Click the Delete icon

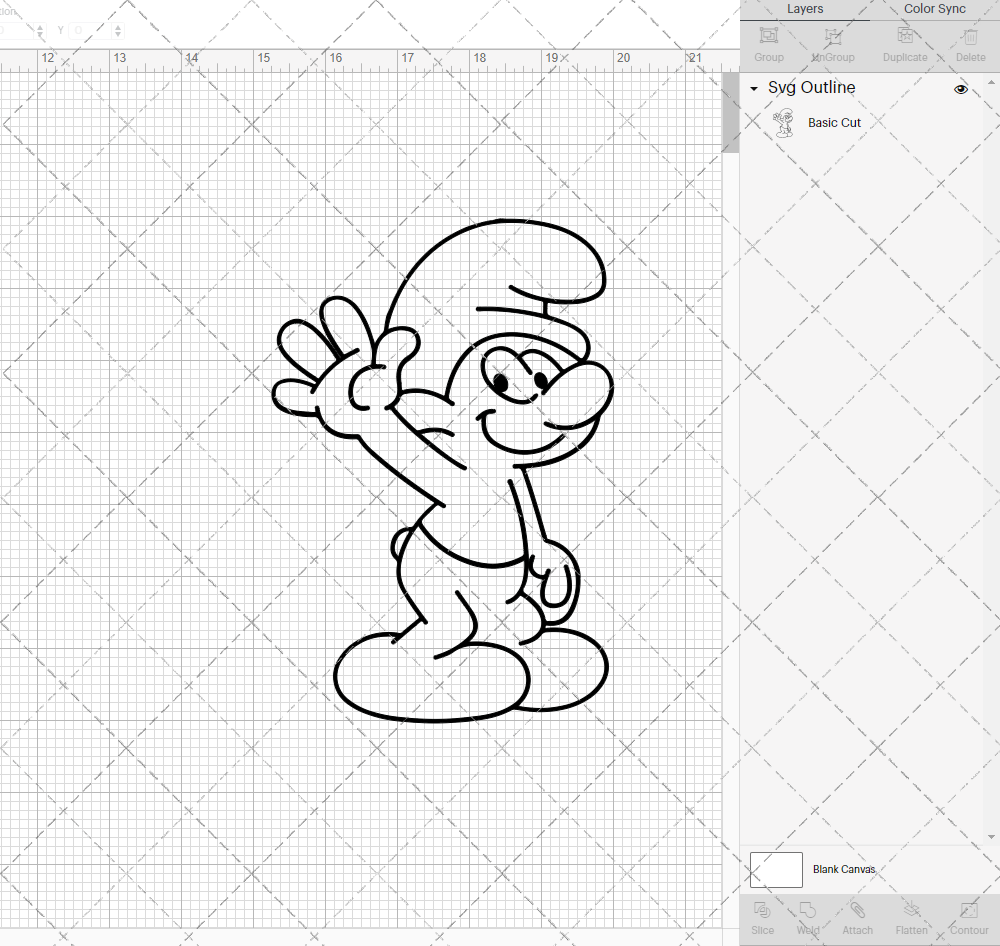969,43
